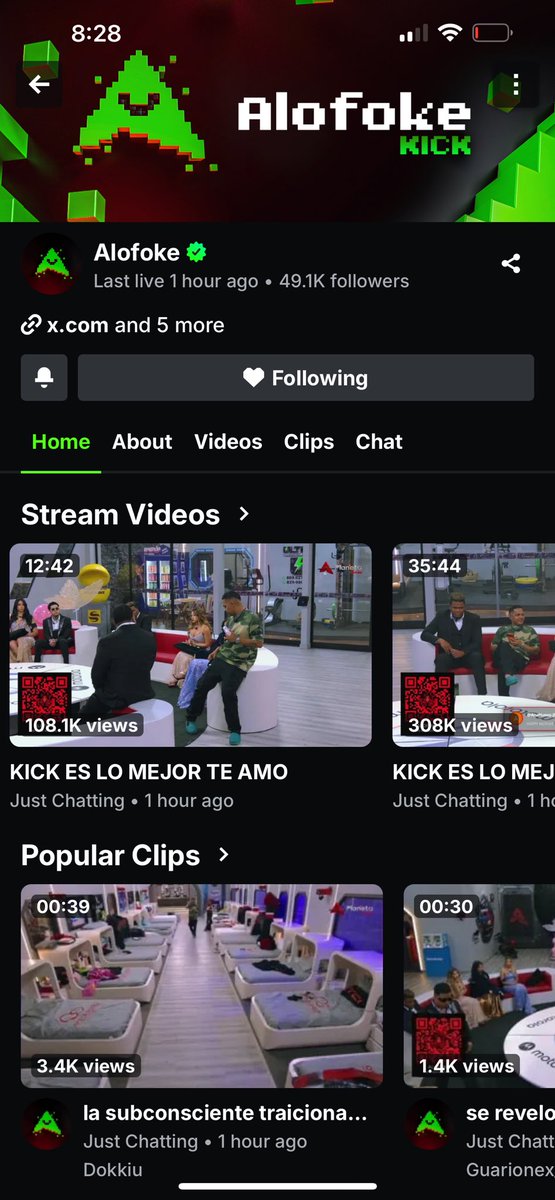The height and width of the screenshot is (1200, 555).
Task: Switch to the Videos tab
Action: click(x=228, y=442)
